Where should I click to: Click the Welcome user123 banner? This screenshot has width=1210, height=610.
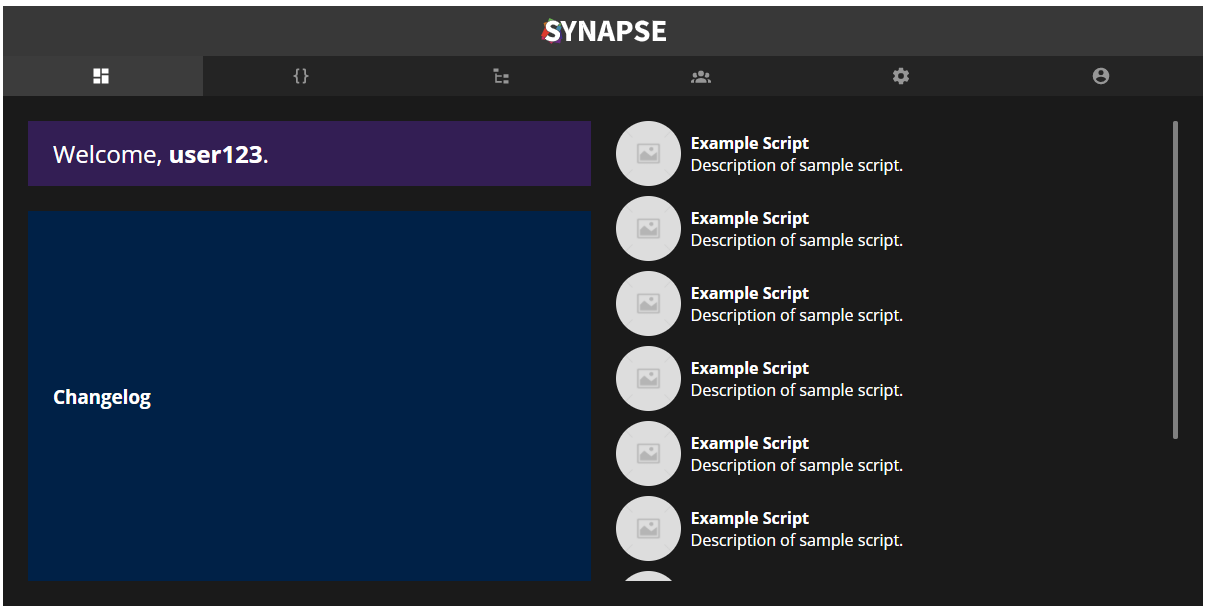309,154
